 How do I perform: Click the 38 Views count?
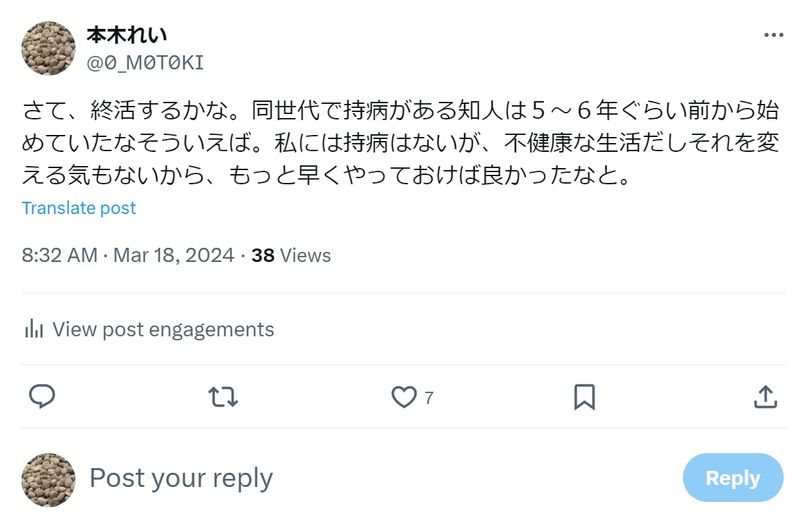(x=291, y=255)
